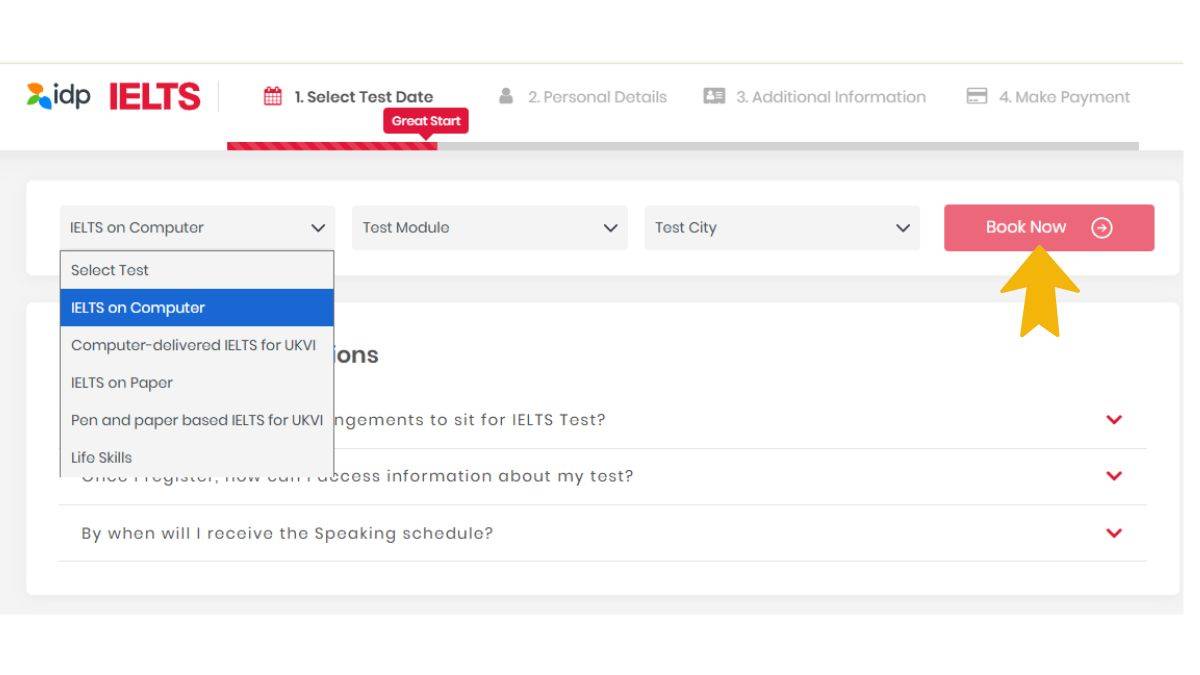Click the ID card icon for Additional Information

(x=714, y=96)
